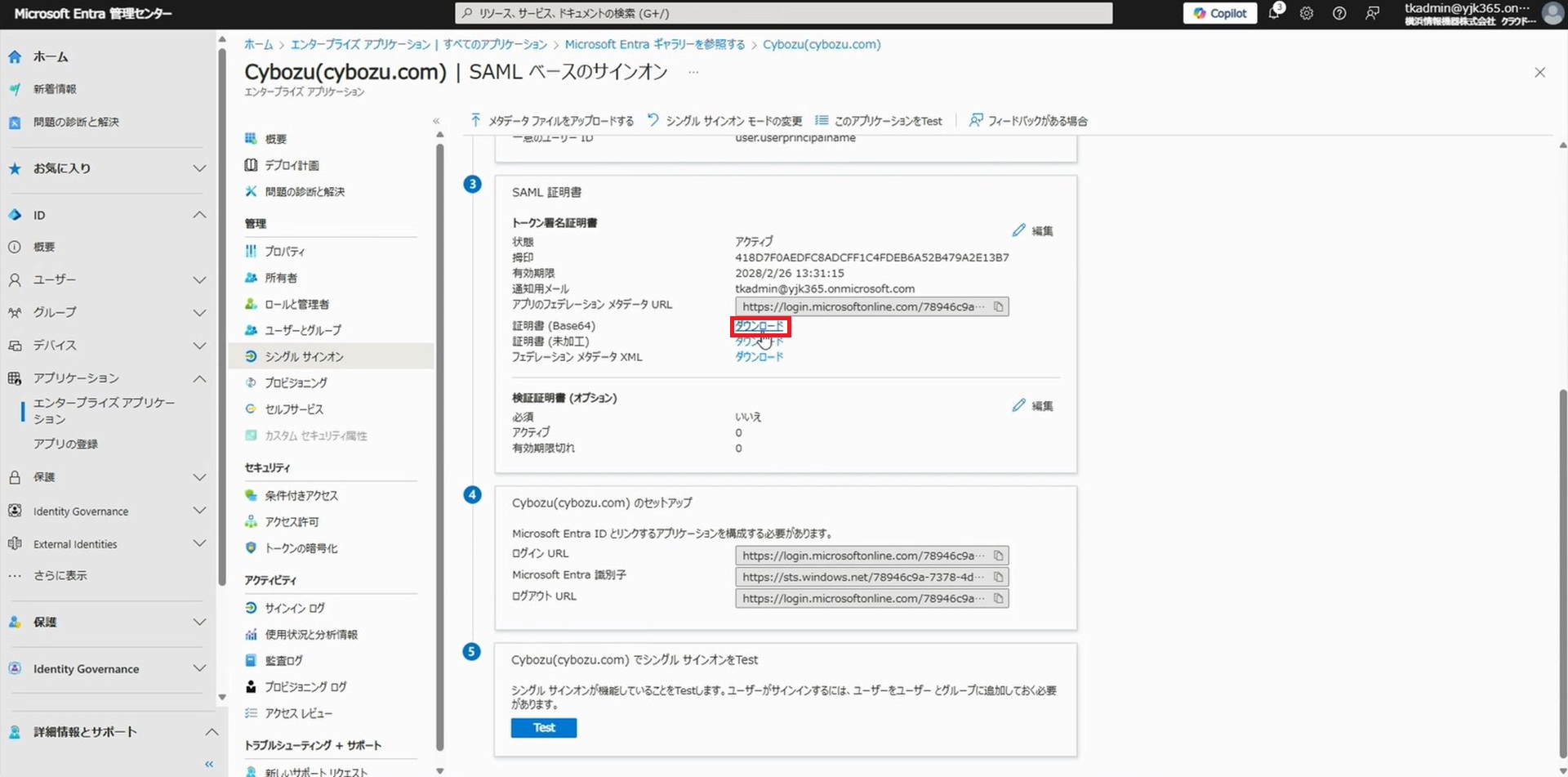Open アプリの登録 item
The image size is (1568, 777).
pyautogui.click(x=65, y=444)
